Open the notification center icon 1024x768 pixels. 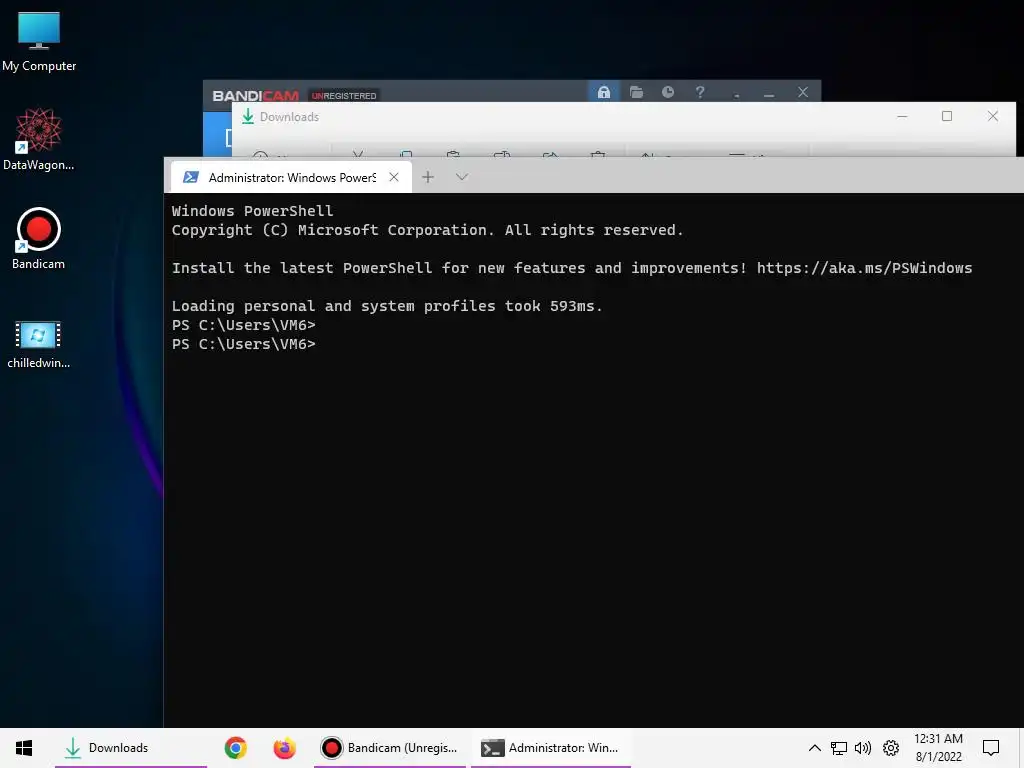click(991, 748)
